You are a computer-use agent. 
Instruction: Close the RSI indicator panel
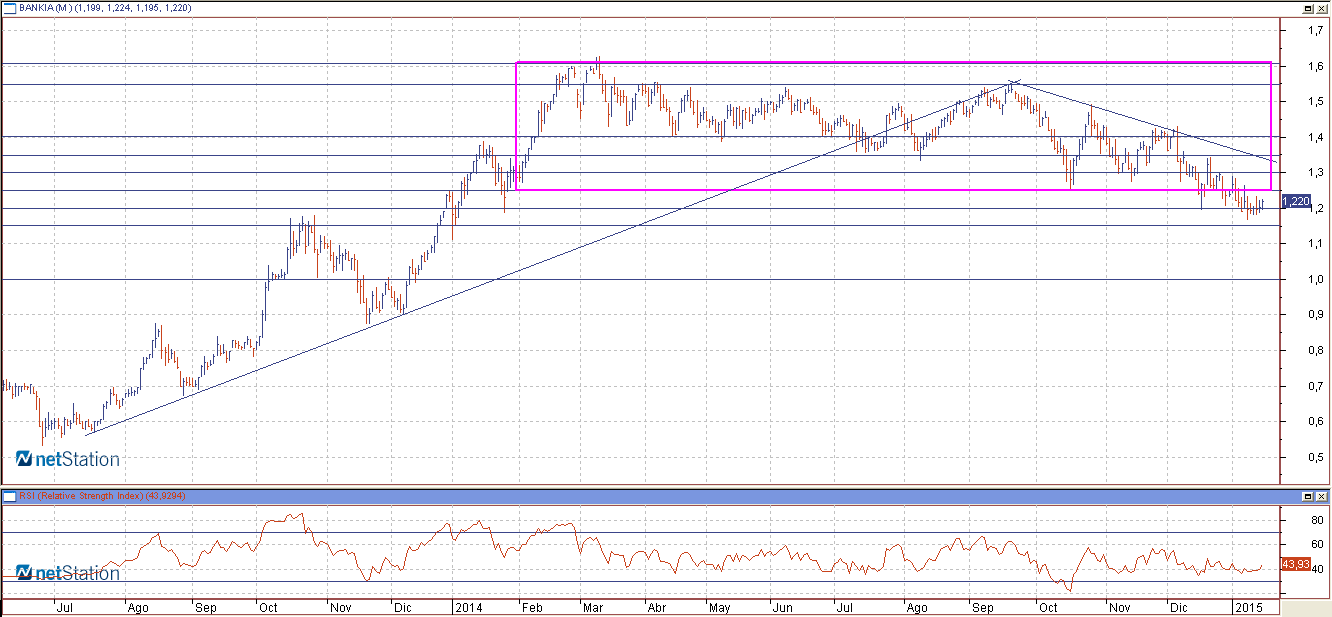point(1322,496)
